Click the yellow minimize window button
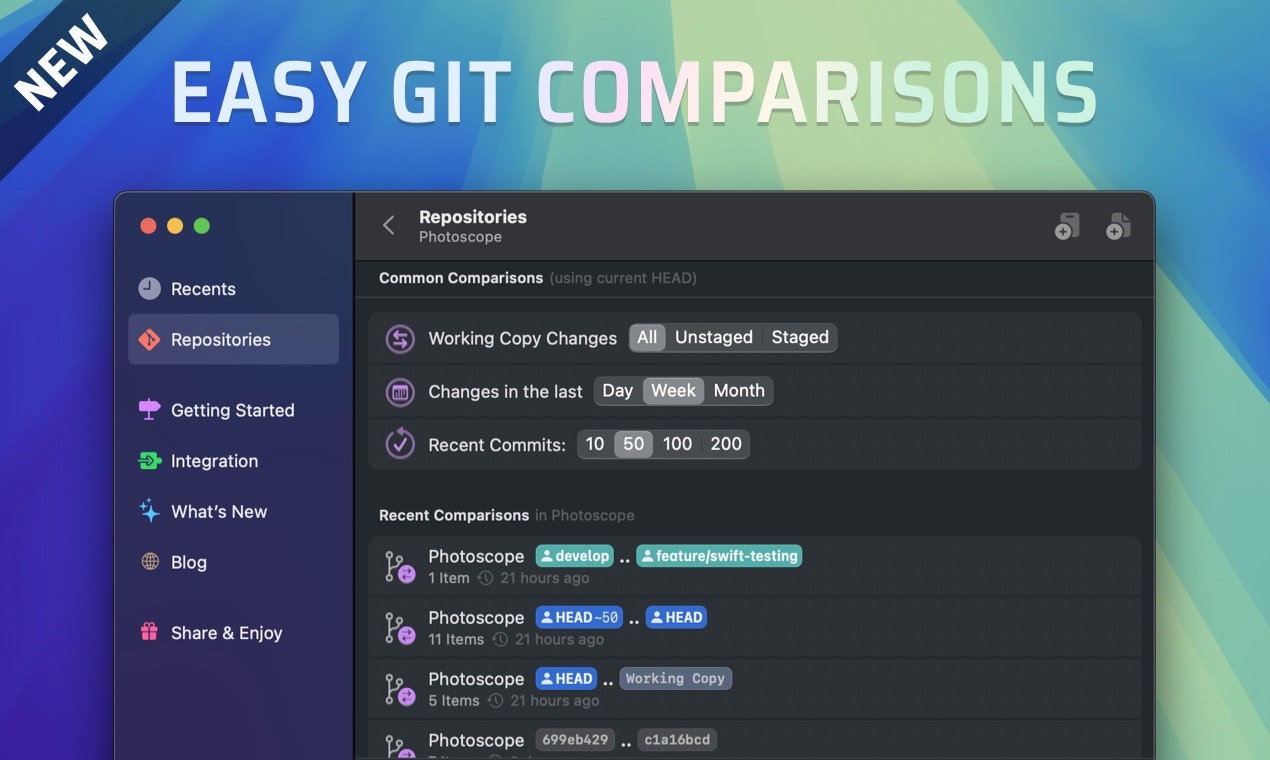Image resolution: width=1270 pixels, height=760 pixels. click(175, 226)
